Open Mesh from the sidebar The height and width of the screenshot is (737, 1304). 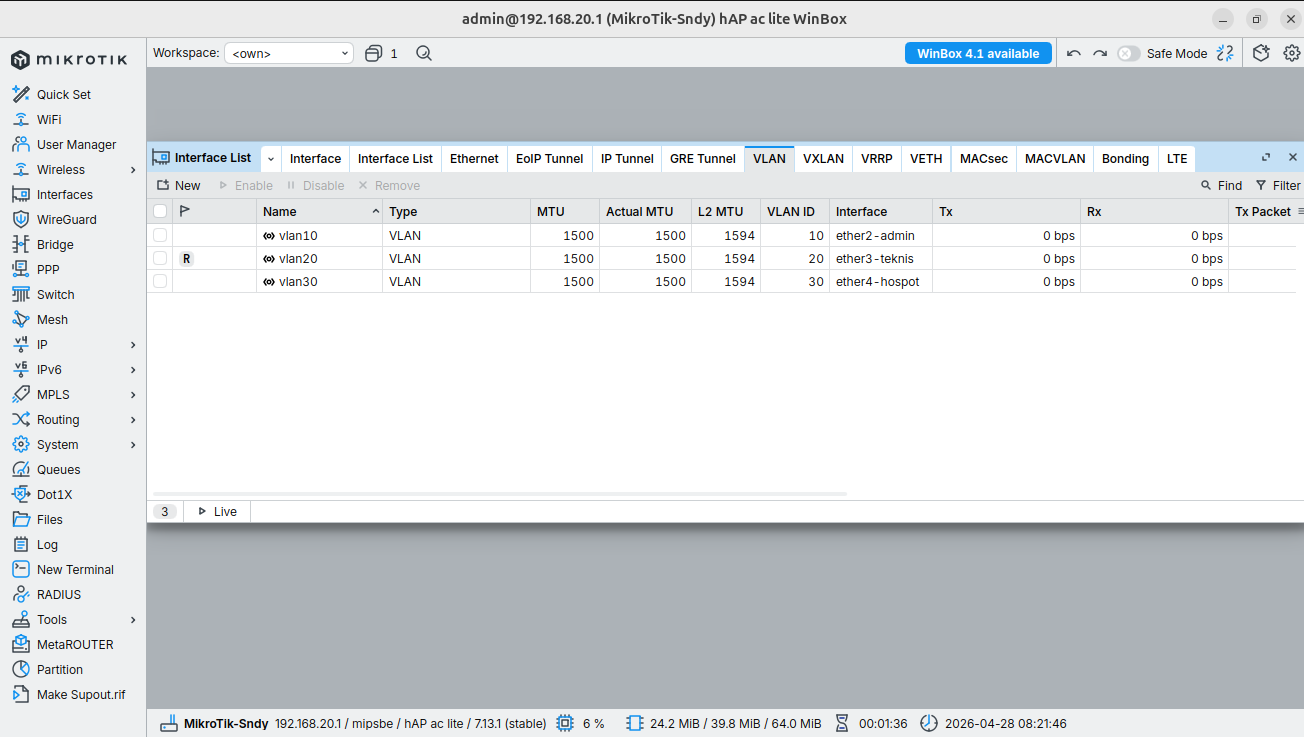point(52,319)
